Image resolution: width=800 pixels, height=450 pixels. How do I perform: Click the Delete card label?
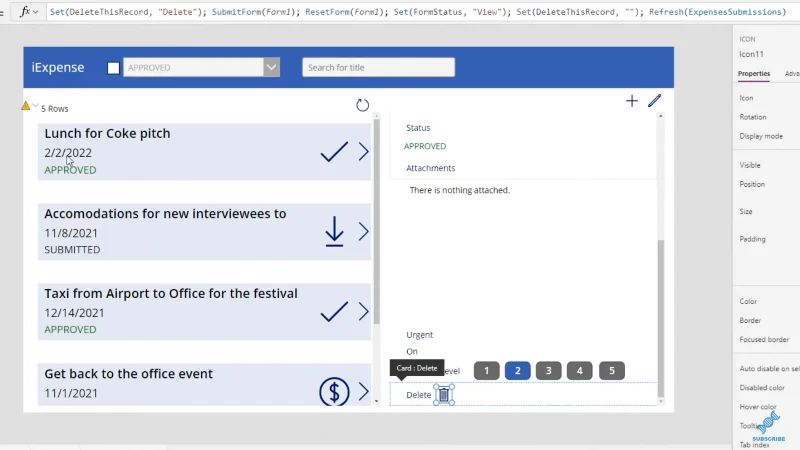click(418, 395)
